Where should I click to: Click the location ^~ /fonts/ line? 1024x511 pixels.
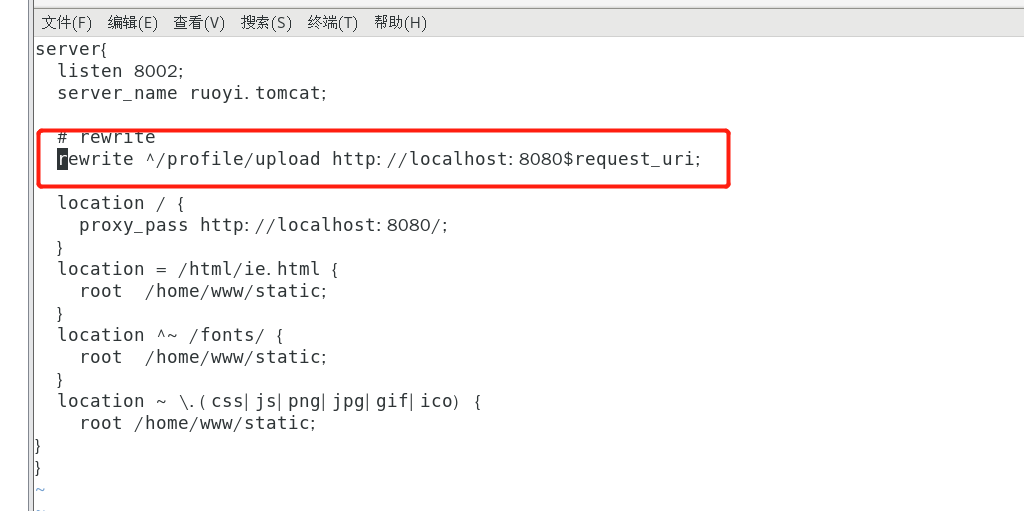(x=171, y=335)
